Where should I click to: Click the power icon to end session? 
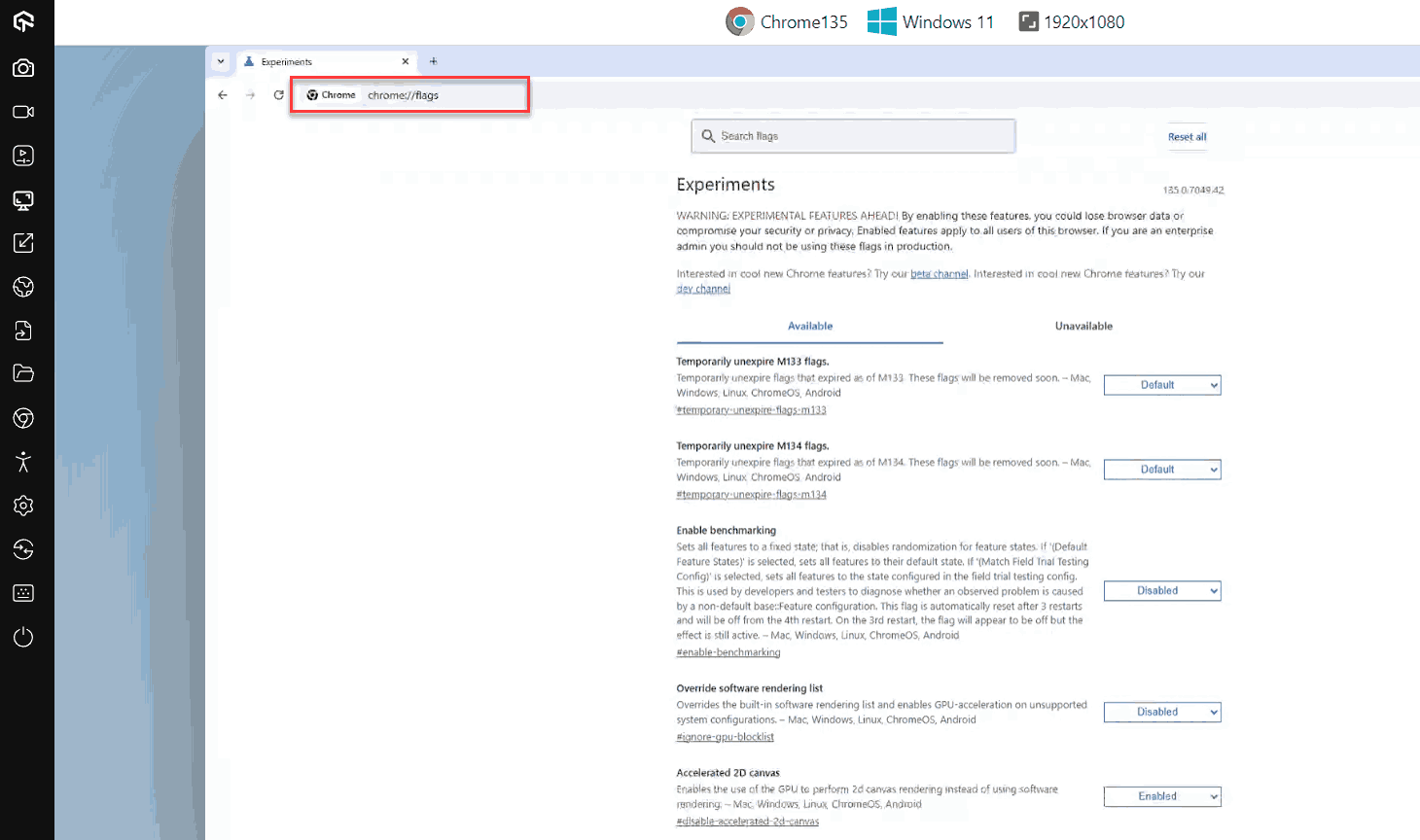23,637
